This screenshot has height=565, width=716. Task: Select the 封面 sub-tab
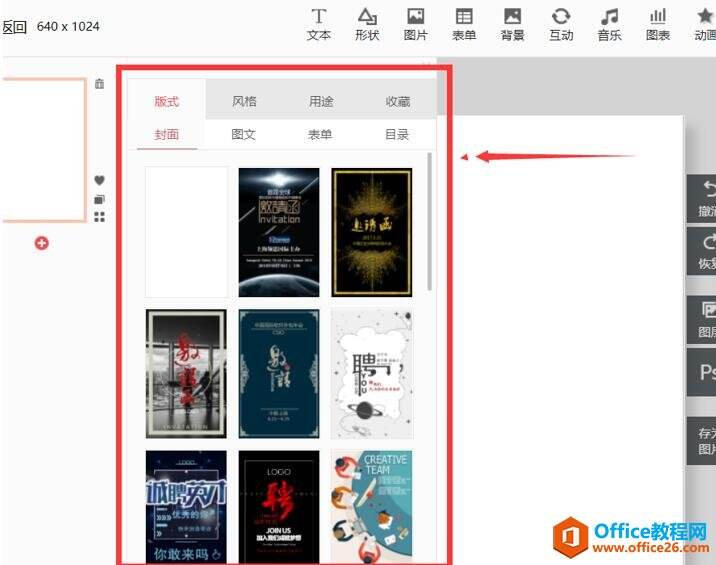[166, 134]
